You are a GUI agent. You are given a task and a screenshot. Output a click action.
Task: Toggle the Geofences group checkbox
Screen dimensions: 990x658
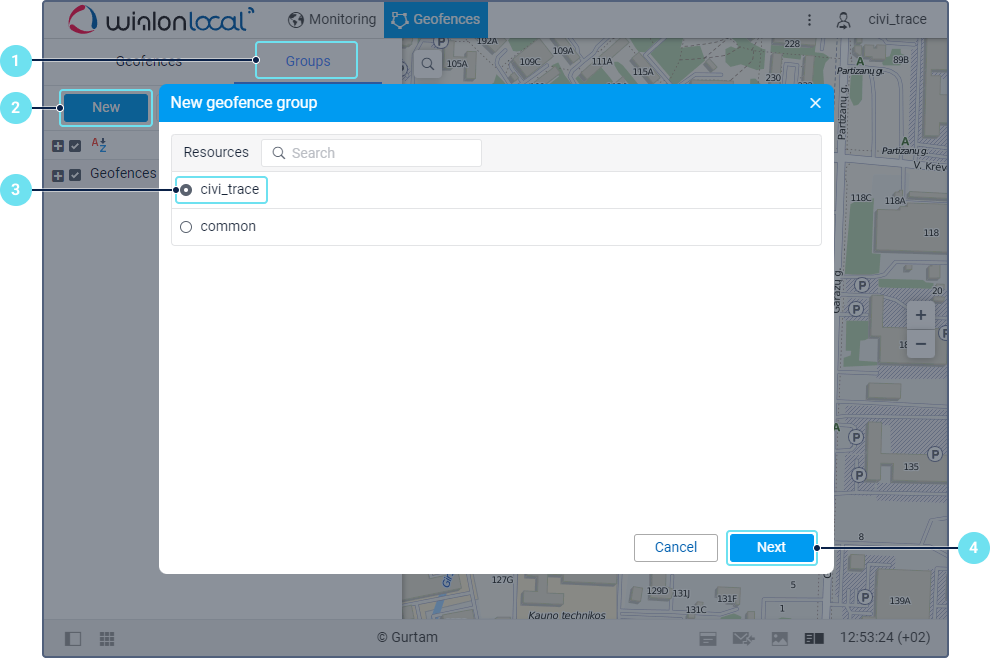75,175
